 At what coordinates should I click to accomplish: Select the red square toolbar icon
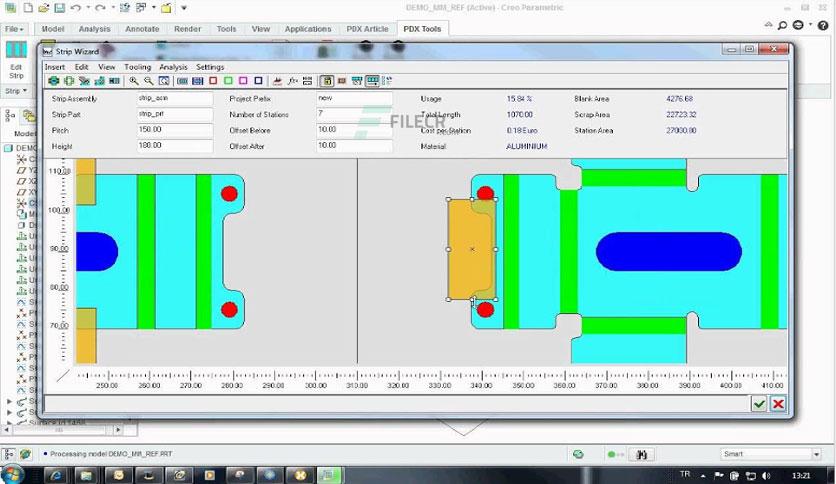coord(213,81)
